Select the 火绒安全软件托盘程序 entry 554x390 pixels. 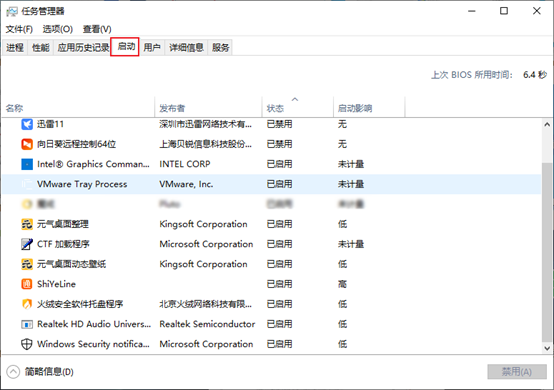point(80,304)
